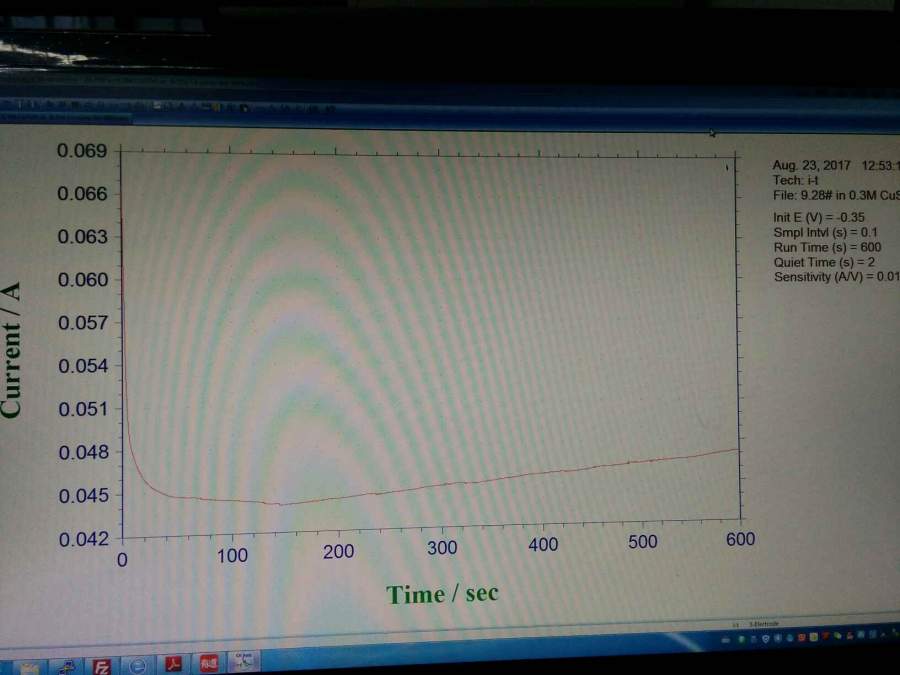Click the 'Aug. 23, 2017' date text
The height and width of the screenshot is (675, 900).
[811, 165]
